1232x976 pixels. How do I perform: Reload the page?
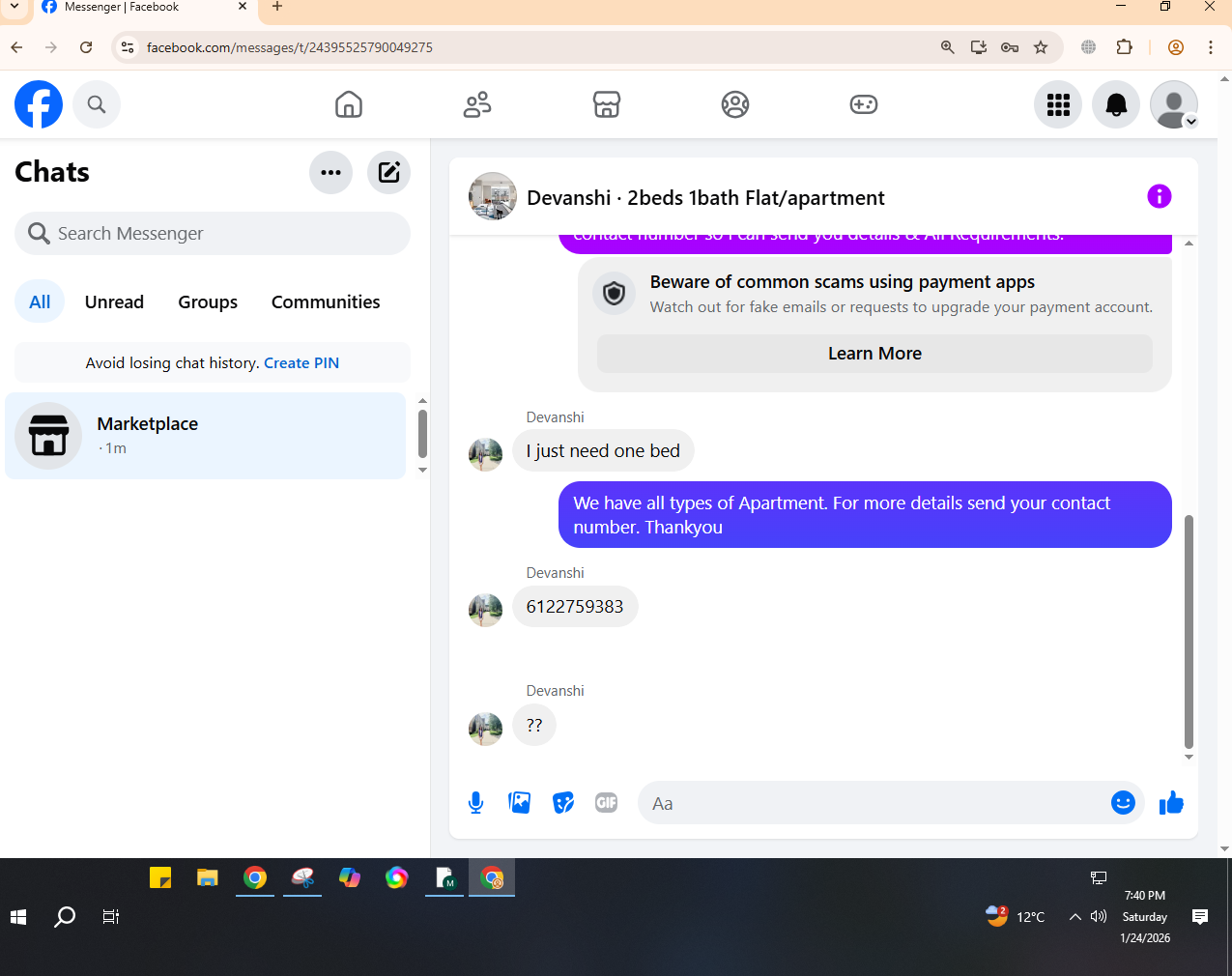click(86, 47)
